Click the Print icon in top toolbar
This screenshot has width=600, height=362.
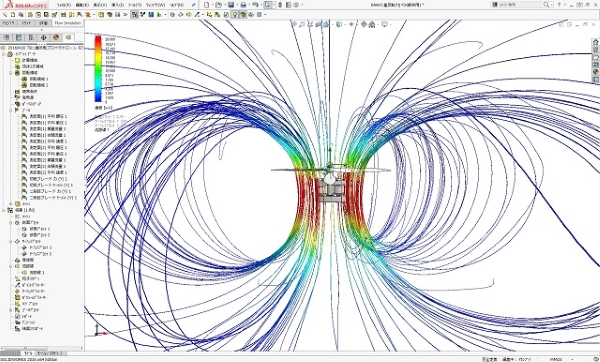point(243,5)
